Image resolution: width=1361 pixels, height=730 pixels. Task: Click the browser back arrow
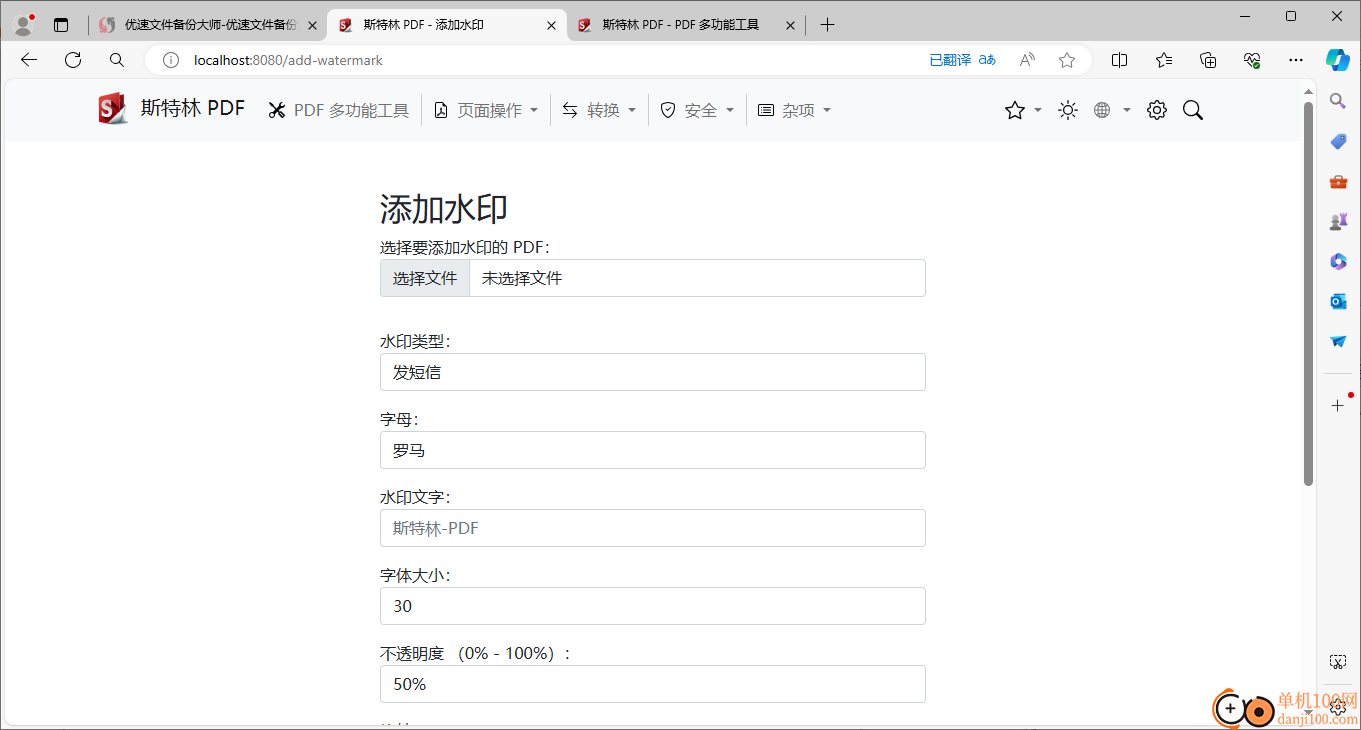(x=28, y=60)
